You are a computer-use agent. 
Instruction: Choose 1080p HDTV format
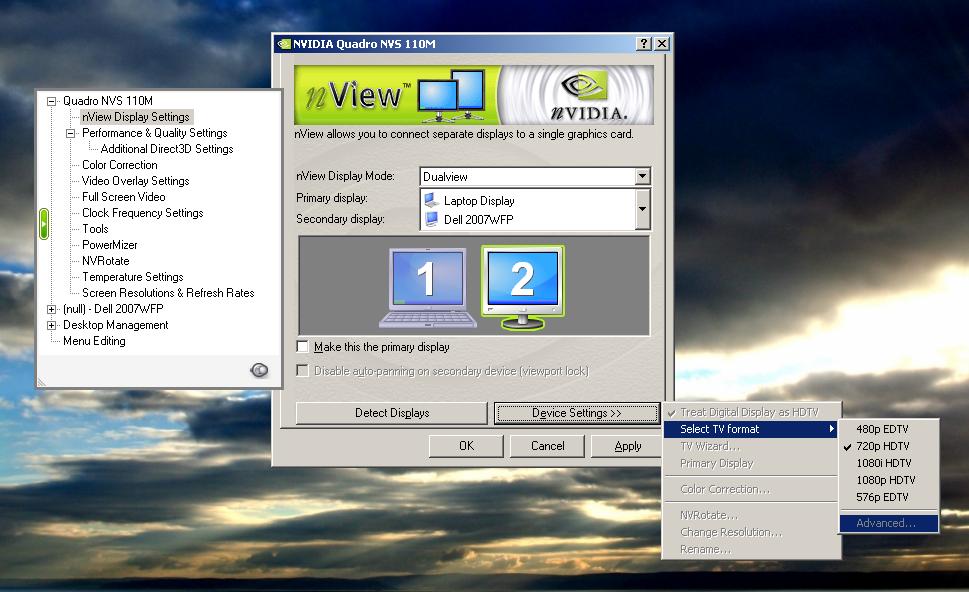(x=889, y=480)
